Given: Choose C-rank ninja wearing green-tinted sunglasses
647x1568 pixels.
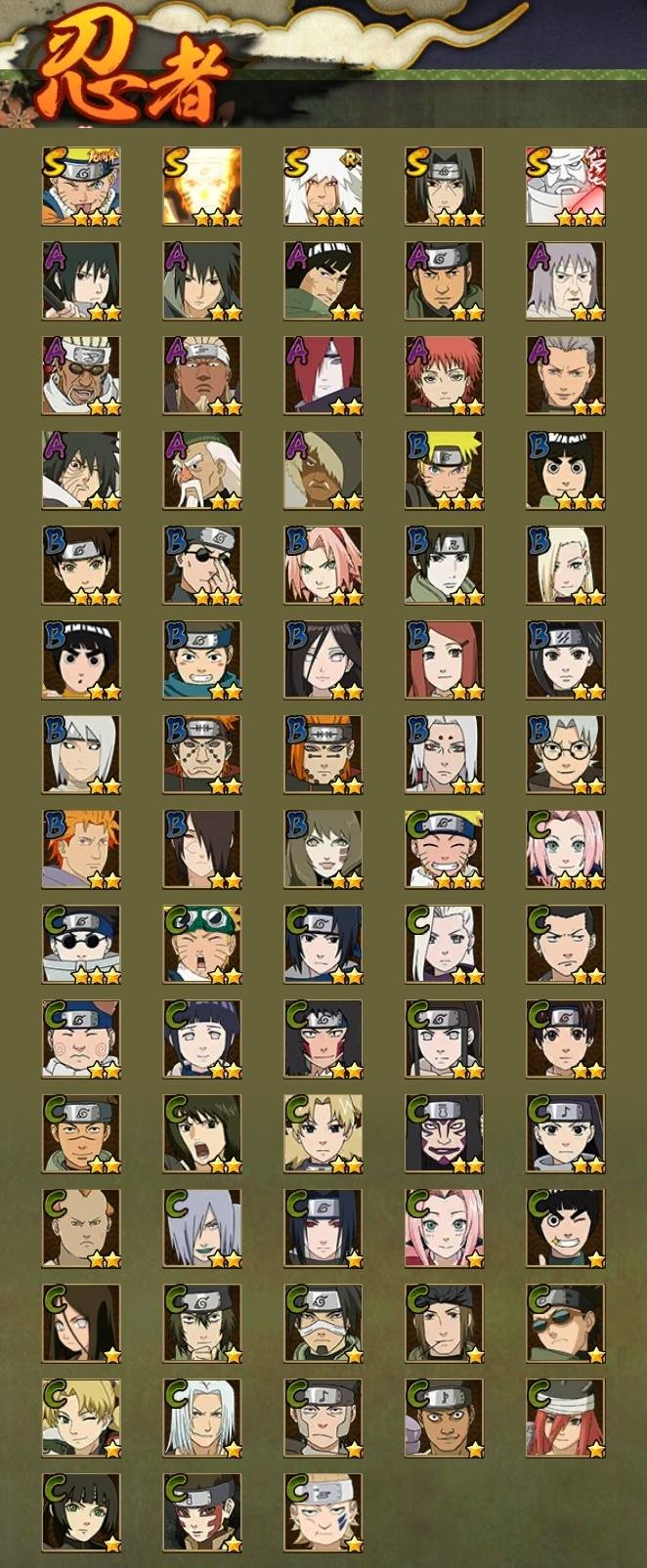Looking at the screenshot, I should (566, 1324).
